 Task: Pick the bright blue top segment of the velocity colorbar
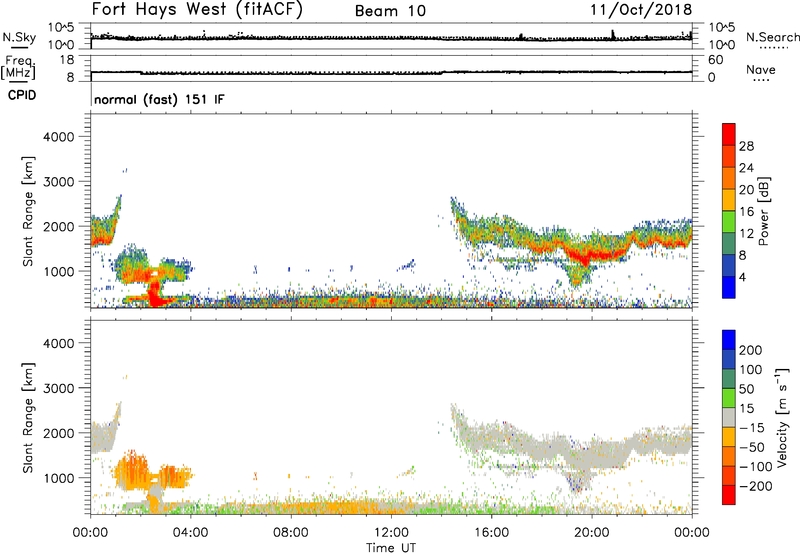729,340
